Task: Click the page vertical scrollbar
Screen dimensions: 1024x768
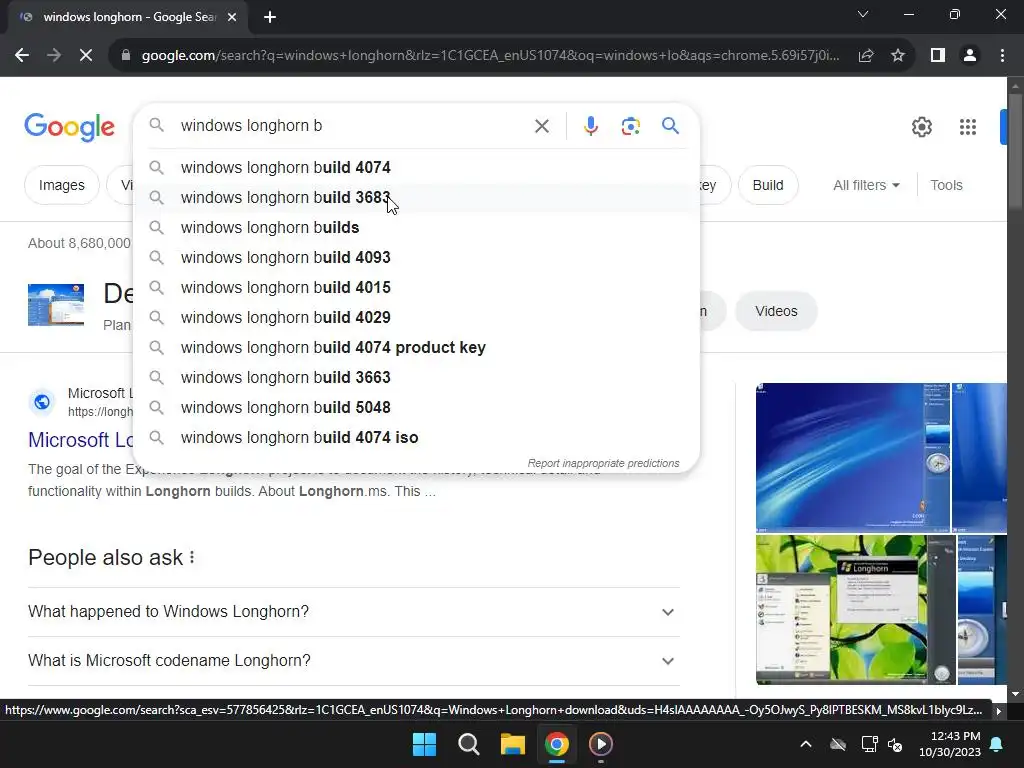Action: point(1015,153)
